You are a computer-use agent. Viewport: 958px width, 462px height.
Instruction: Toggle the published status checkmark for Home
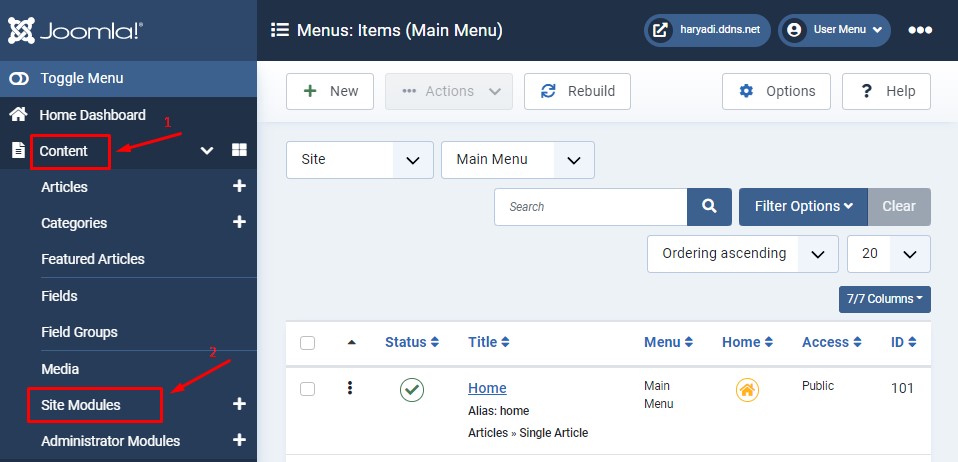click(412, 390)
